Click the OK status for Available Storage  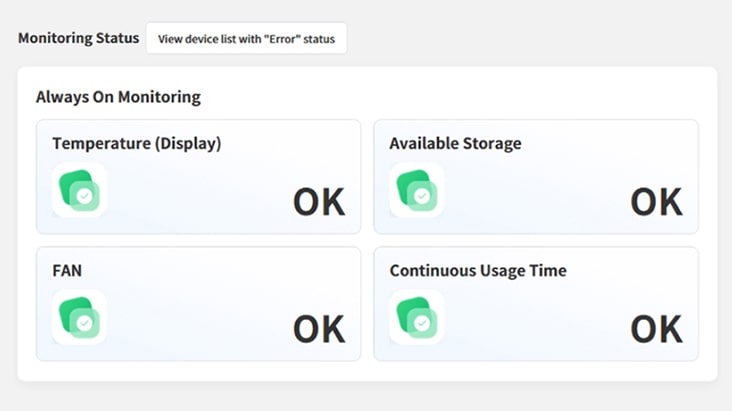tap(656, 202)
